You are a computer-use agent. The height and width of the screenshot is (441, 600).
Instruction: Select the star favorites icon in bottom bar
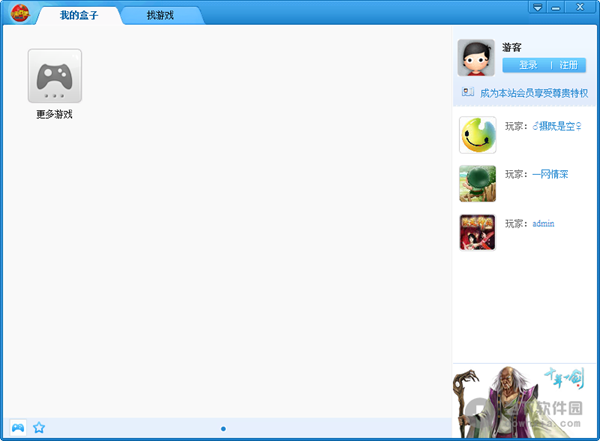39,427
